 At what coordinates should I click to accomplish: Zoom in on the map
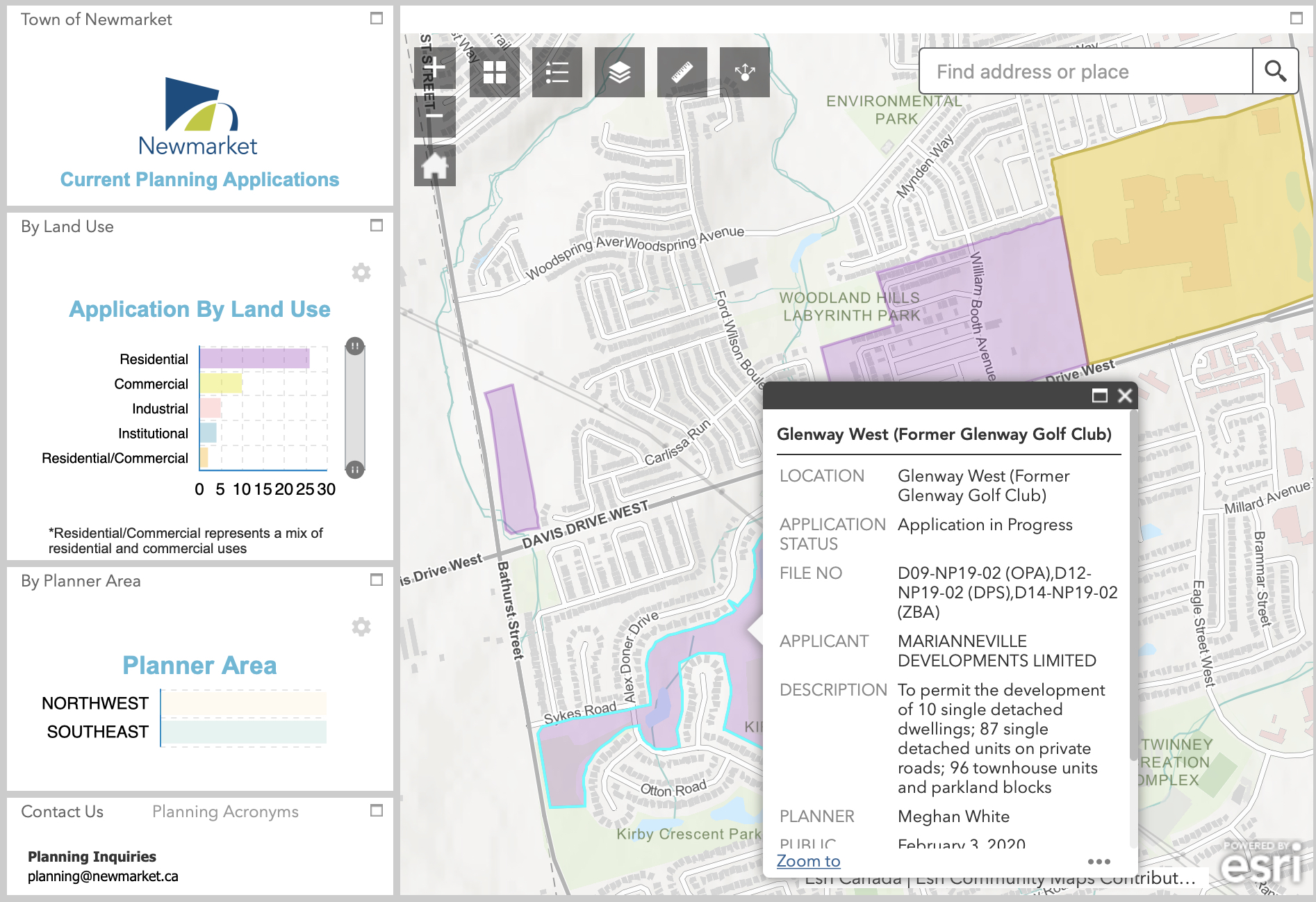(x=435, y=68)
